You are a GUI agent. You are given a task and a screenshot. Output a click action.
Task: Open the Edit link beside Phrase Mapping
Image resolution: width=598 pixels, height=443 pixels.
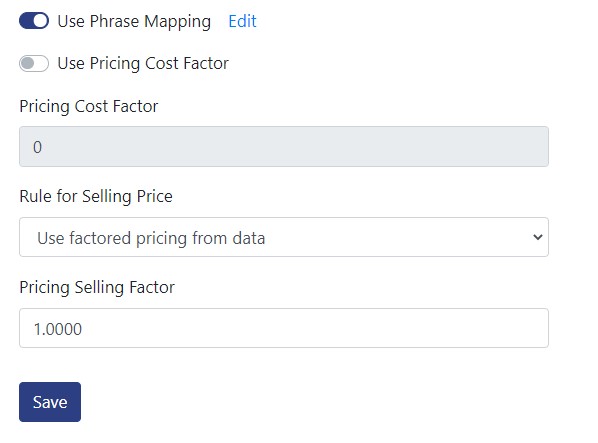(242, 21)
